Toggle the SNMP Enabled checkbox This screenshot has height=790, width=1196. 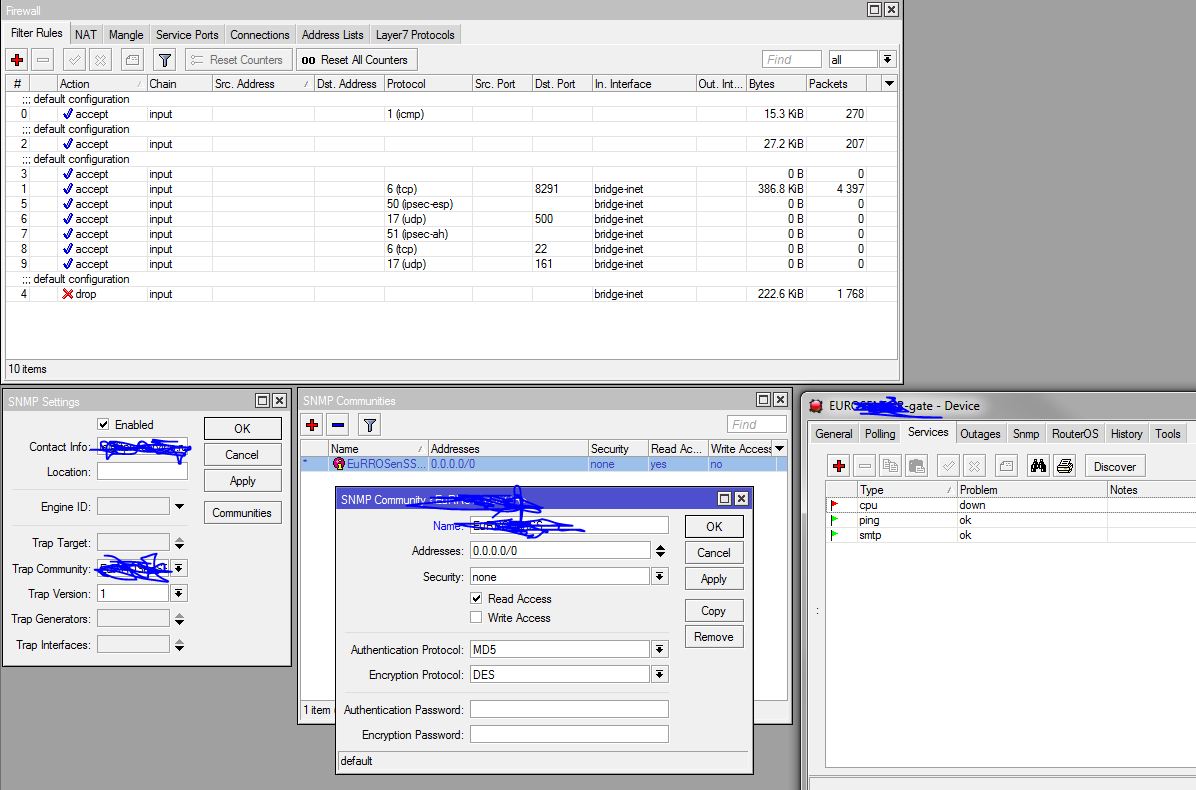coord(103,425)
